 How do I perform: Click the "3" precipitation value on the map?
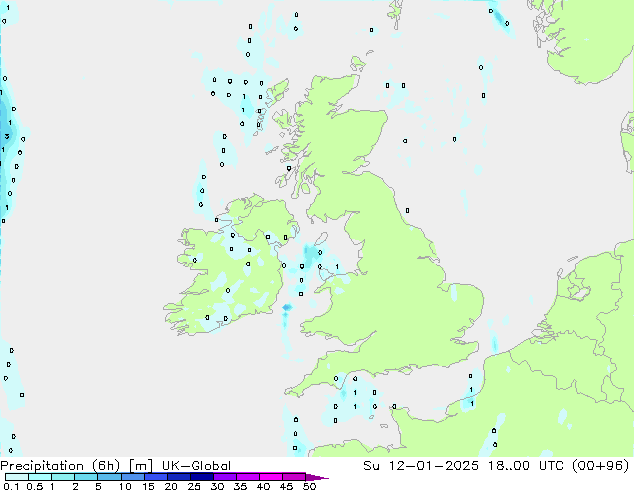pos(7,136)
